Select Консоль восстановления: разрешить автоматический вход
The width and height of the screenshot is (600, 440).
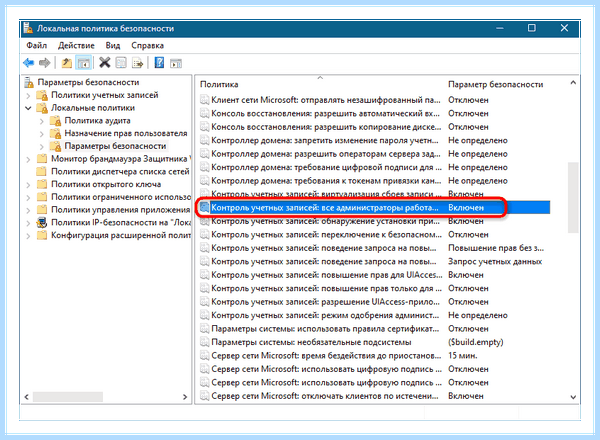coord(326,114)
